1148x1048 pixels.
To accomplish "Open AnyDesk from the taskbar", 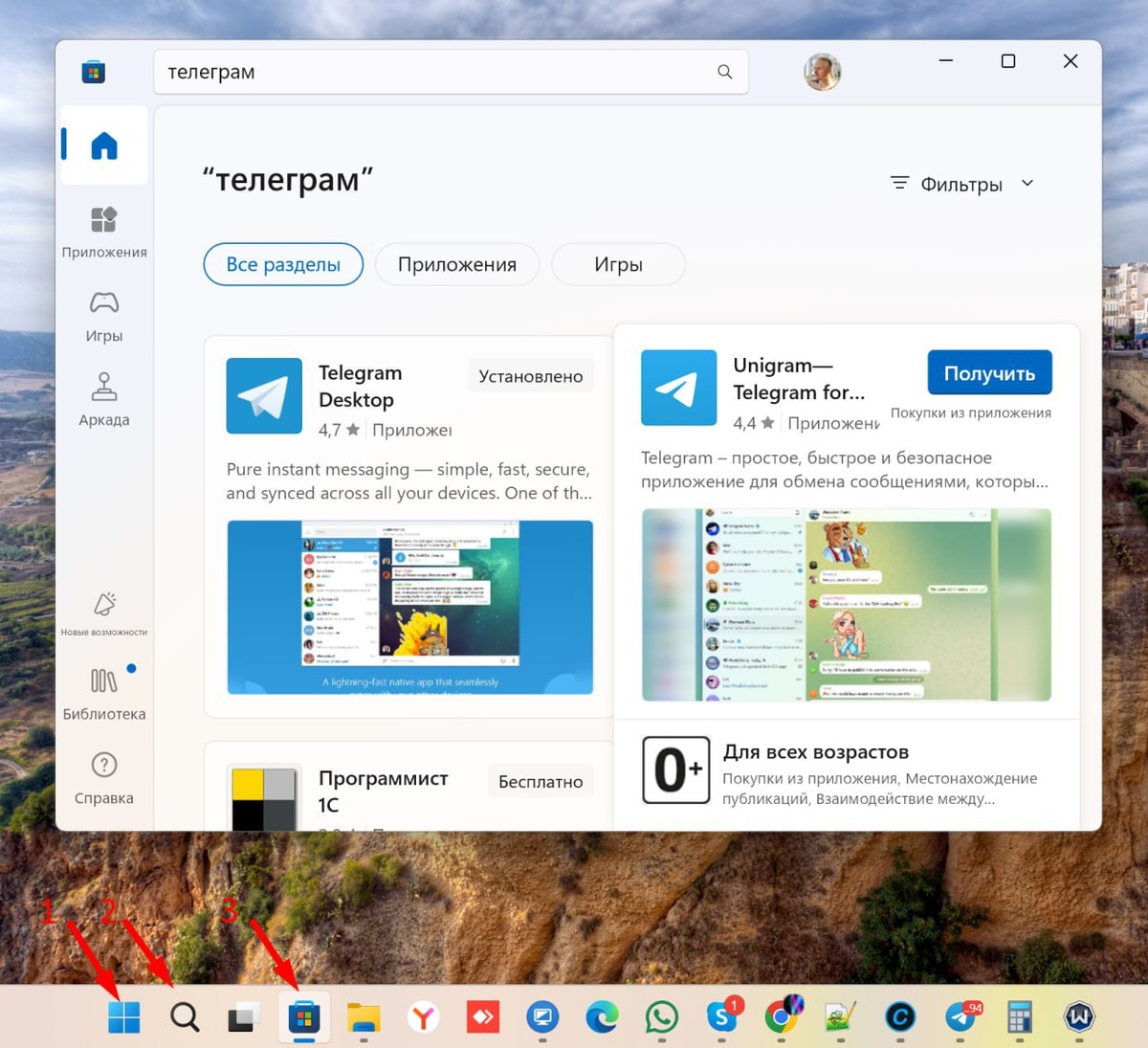I will point(483,1017).
